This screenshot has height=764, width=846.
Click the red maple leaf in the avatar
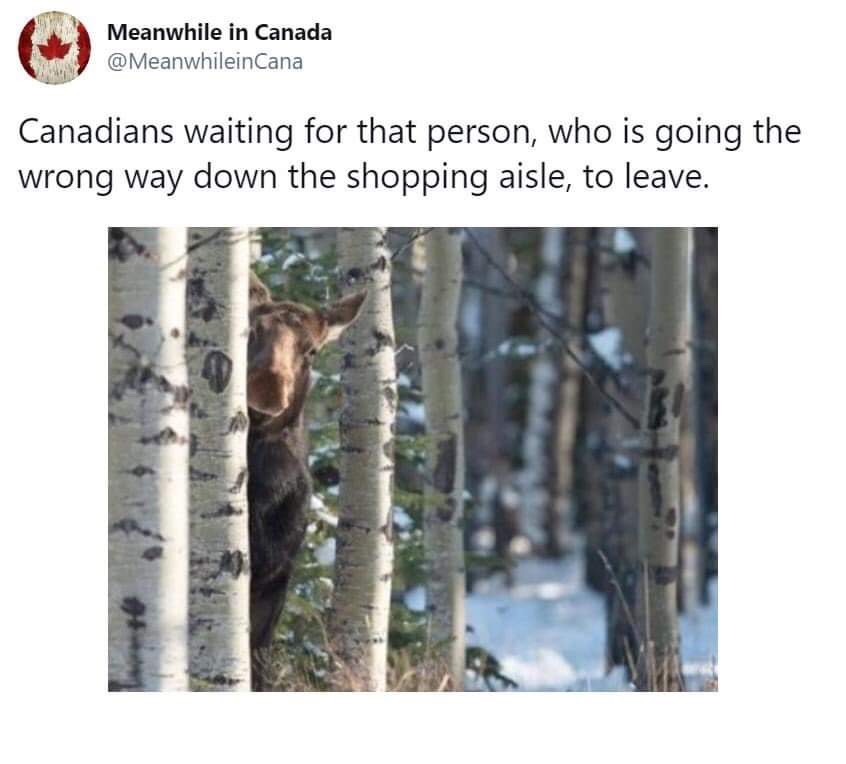[x=54, y=47]
